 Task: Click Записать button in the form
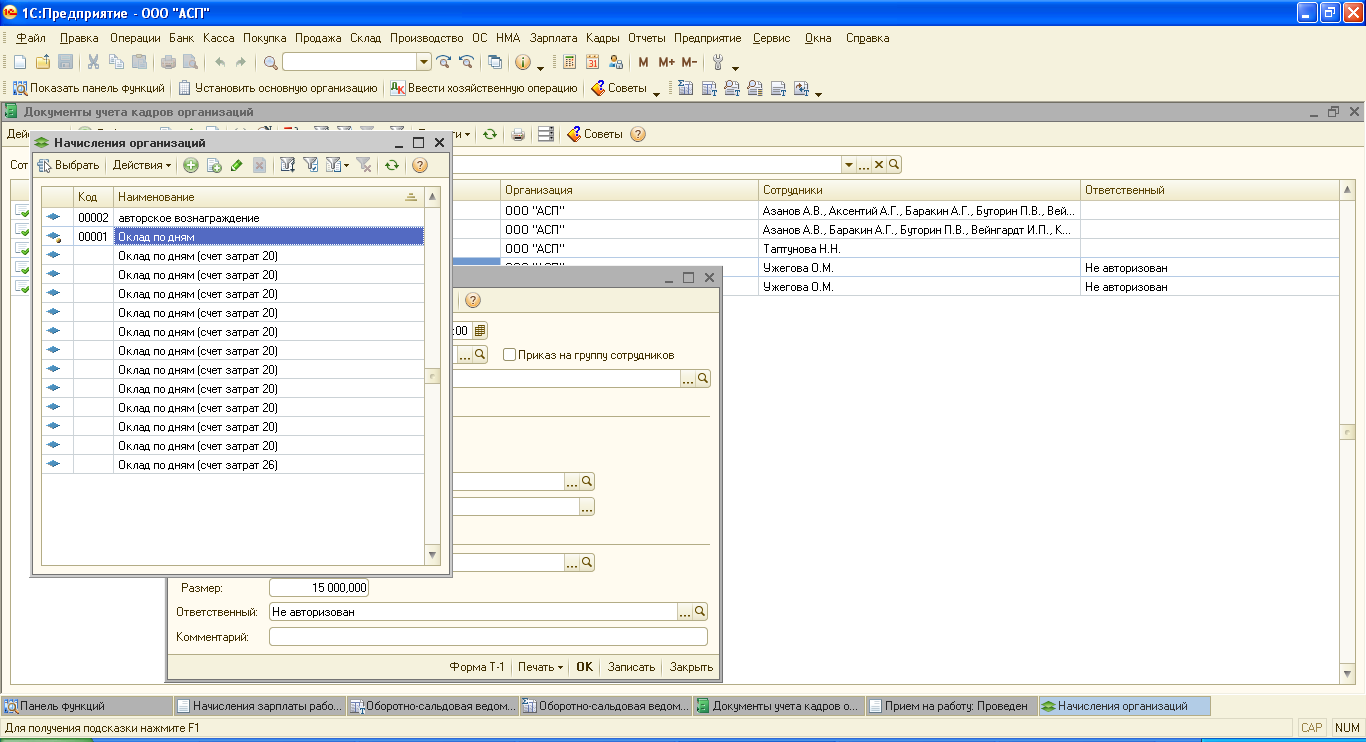coord(631,667)
